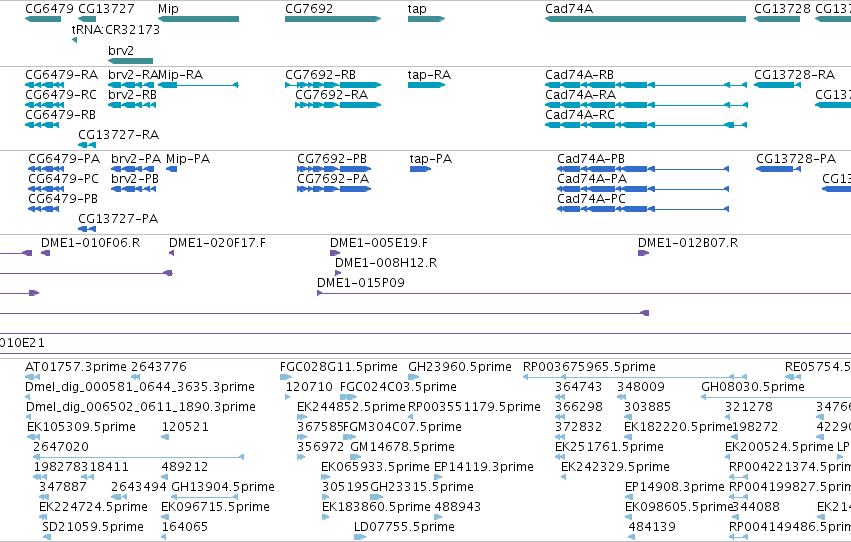The width and height of the screenshot is (851, 542).
Task: Click protein brv2-PB
Action: (134, 189)
